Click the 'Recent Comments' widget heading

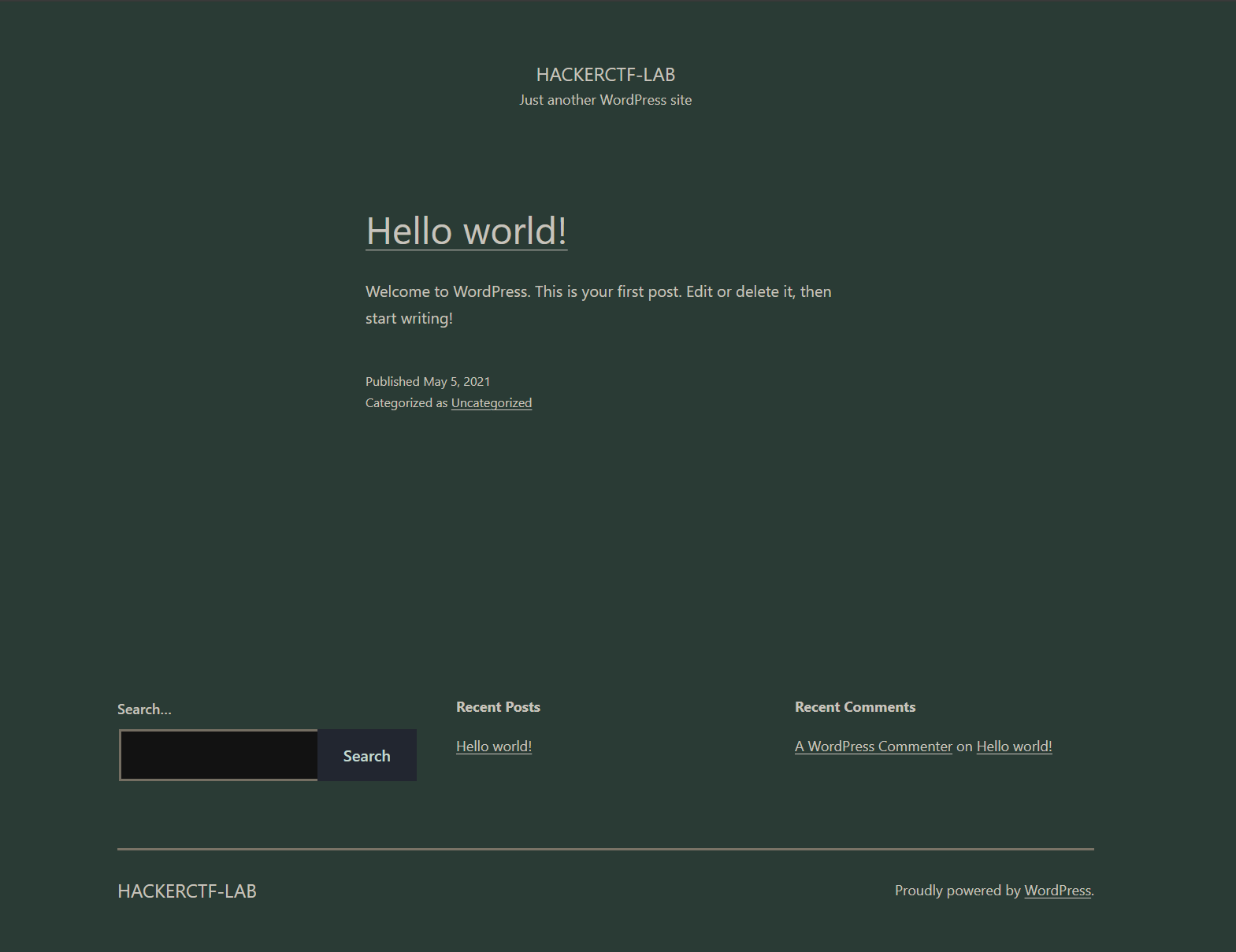pos(855,707)
